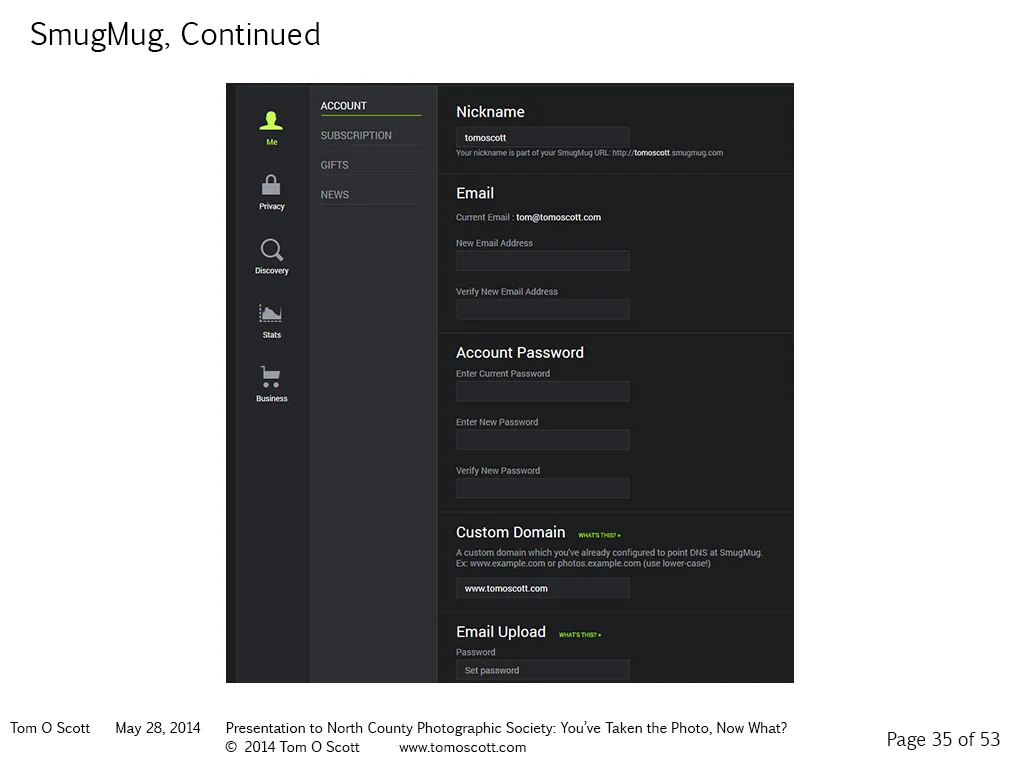Image resolution: width=1020 pixels, height=765 pixels.
Task: Click the Nickname field containing tomoscott
Action: click(543, 137)
